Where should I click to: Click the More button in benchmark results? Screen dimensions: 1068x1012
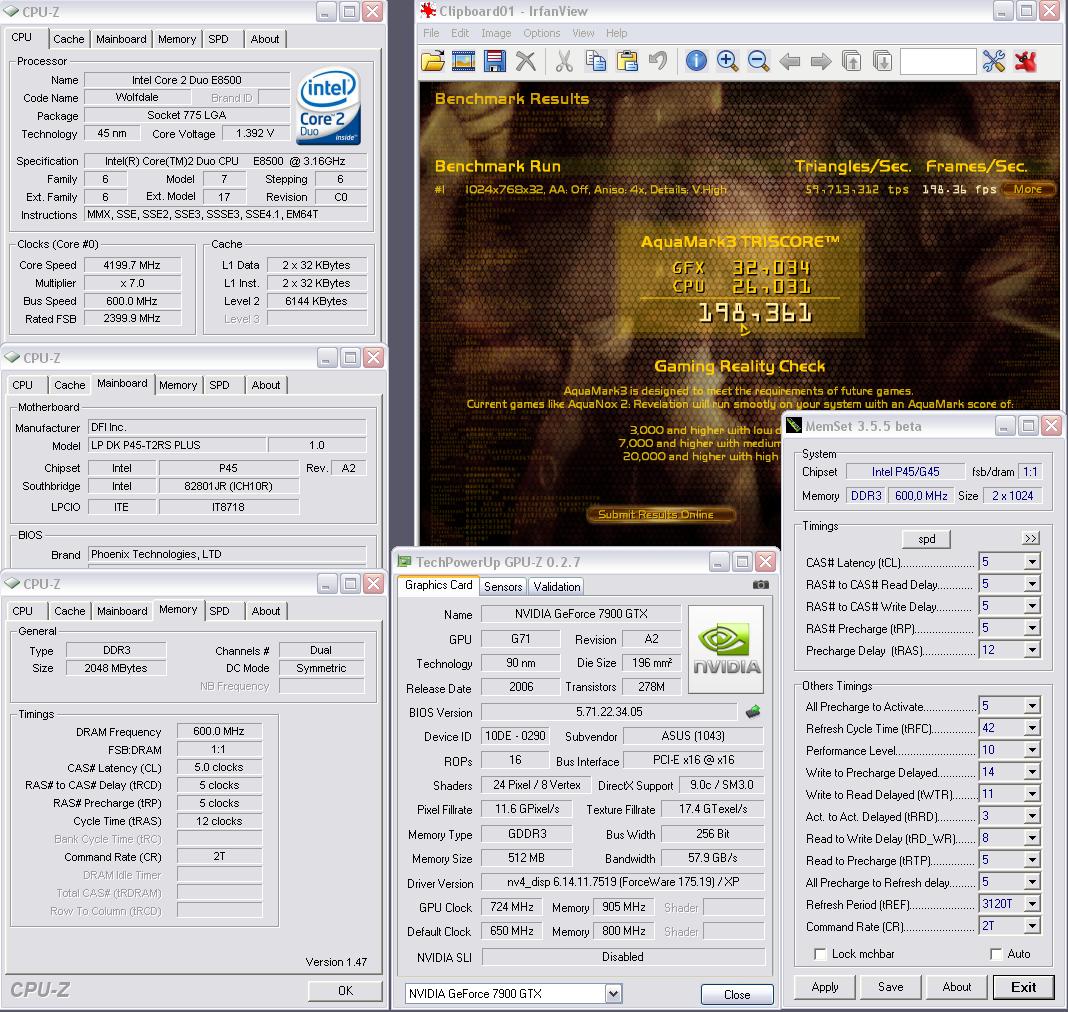pos(1027,189)
